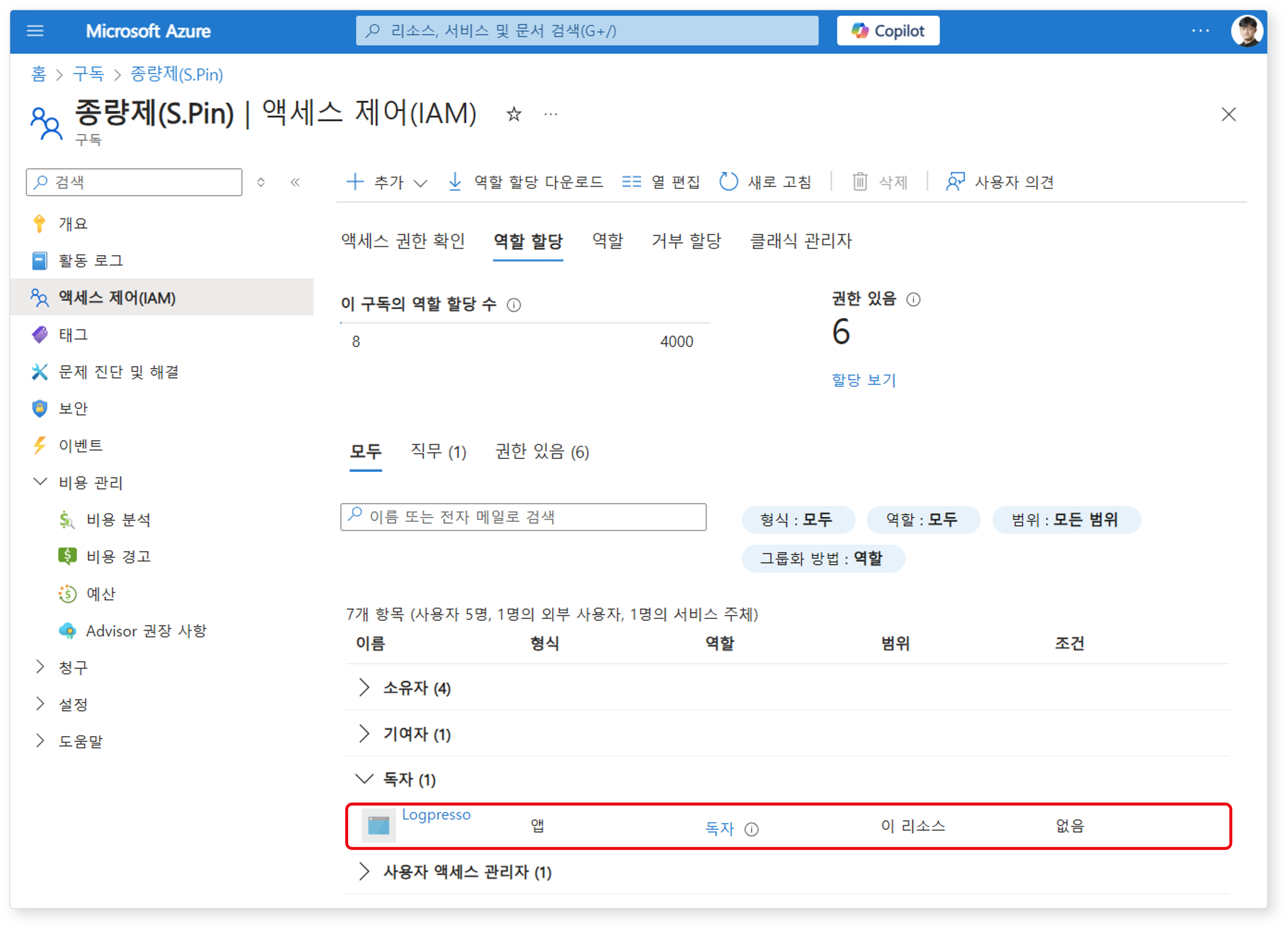Switch to 거부 할당 tab
1288x929 pixels.
click(x=686, y=241)
